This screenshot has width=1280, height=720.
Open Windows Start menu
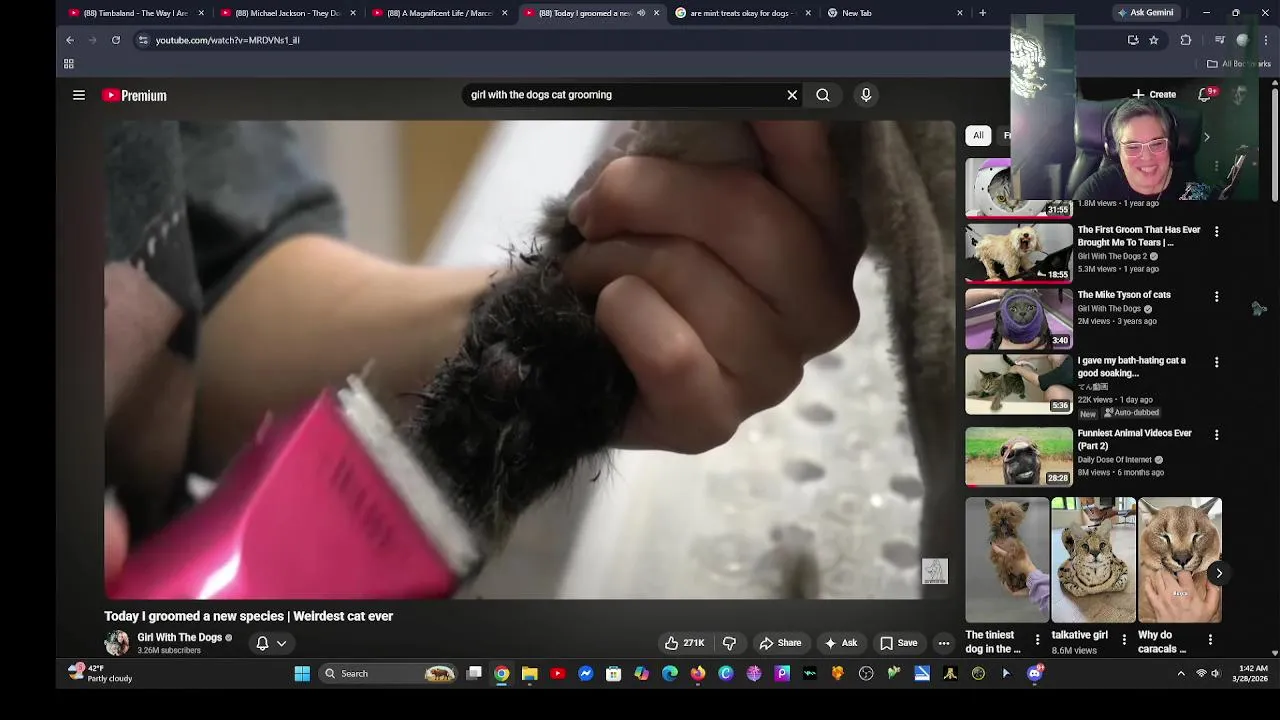pyautogui.click(x=302, y=674)
